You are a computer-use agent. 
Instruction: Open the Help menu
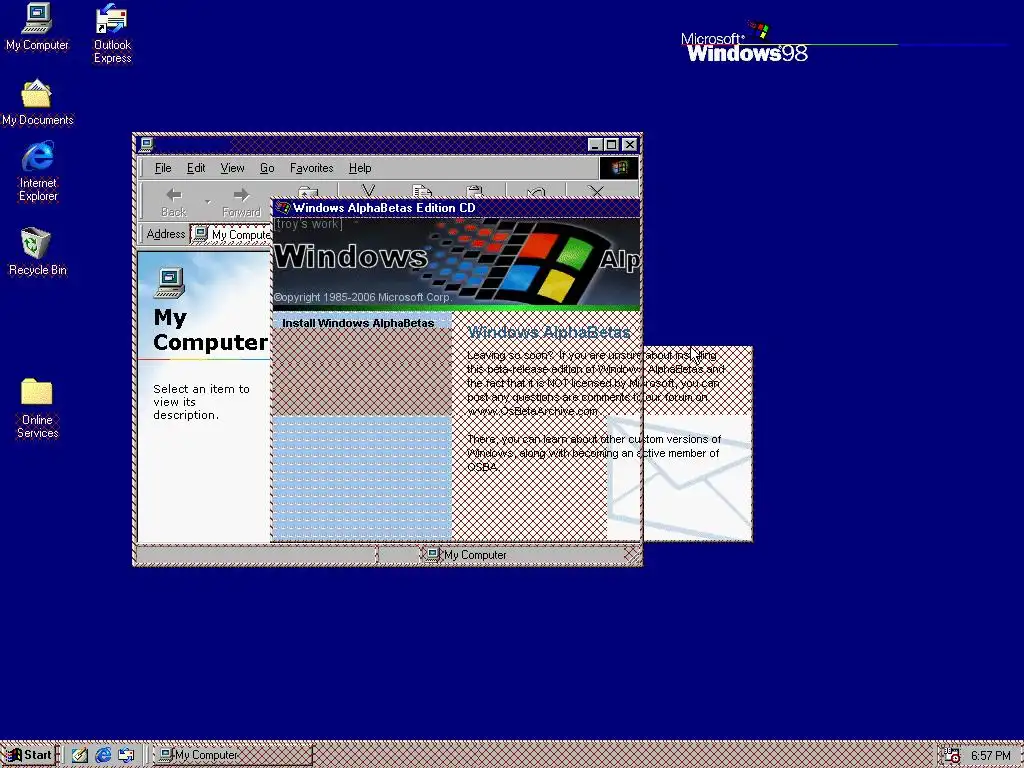coord(360,168)
